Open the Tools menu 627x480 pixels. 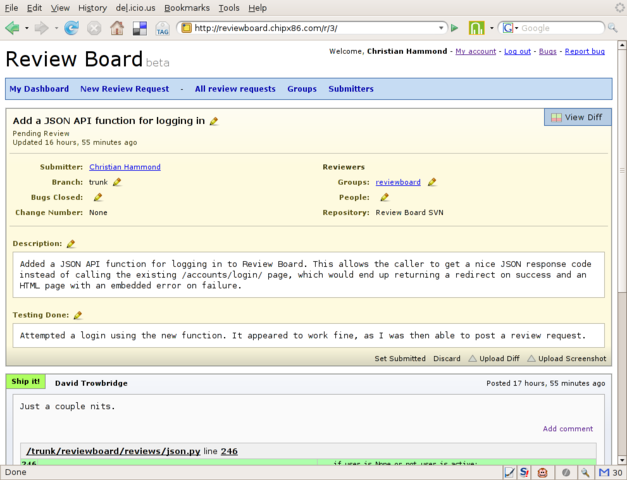click(x=229, y=8)
